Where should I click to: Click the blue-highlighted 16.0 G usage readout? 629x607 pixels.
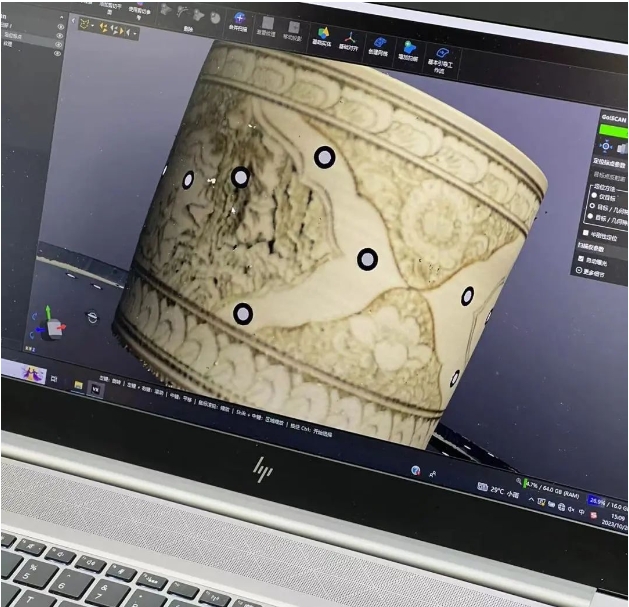click(x=608, y=503)
